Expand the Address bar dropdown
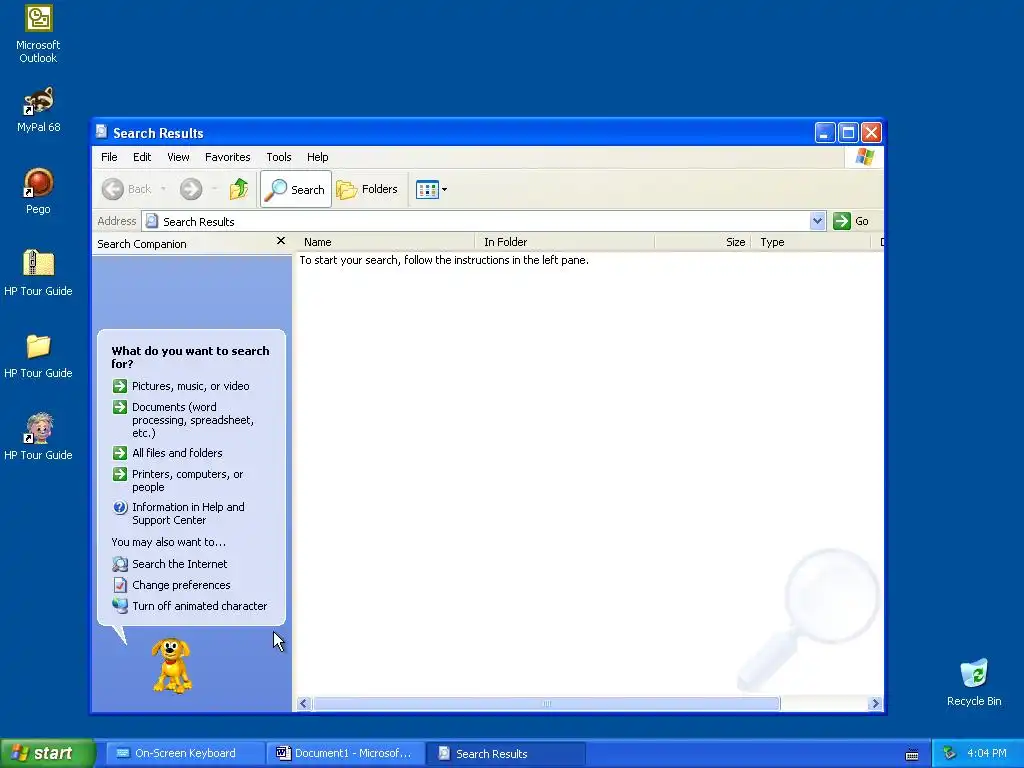The height and width of the screenshot is (768, 1024). click(817, 221)
